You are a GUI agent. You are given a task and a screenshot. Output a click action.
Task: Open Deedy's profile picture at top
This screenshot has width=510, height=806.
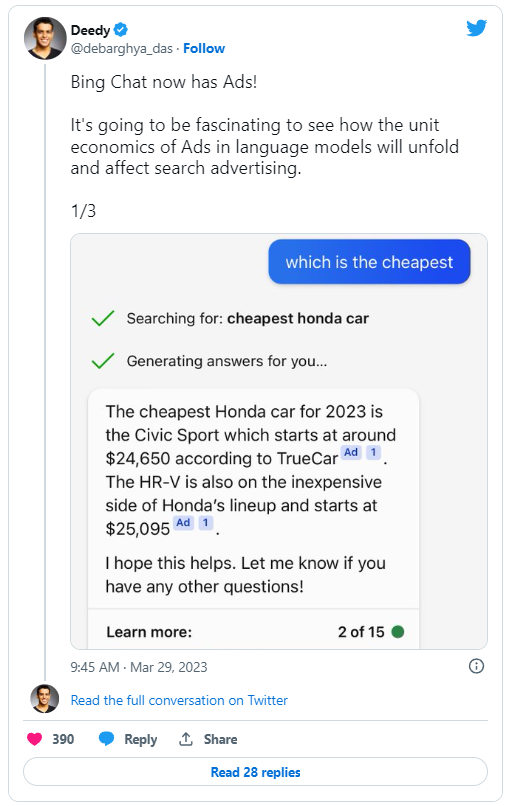pyautogui.click(x=45, y=38)
